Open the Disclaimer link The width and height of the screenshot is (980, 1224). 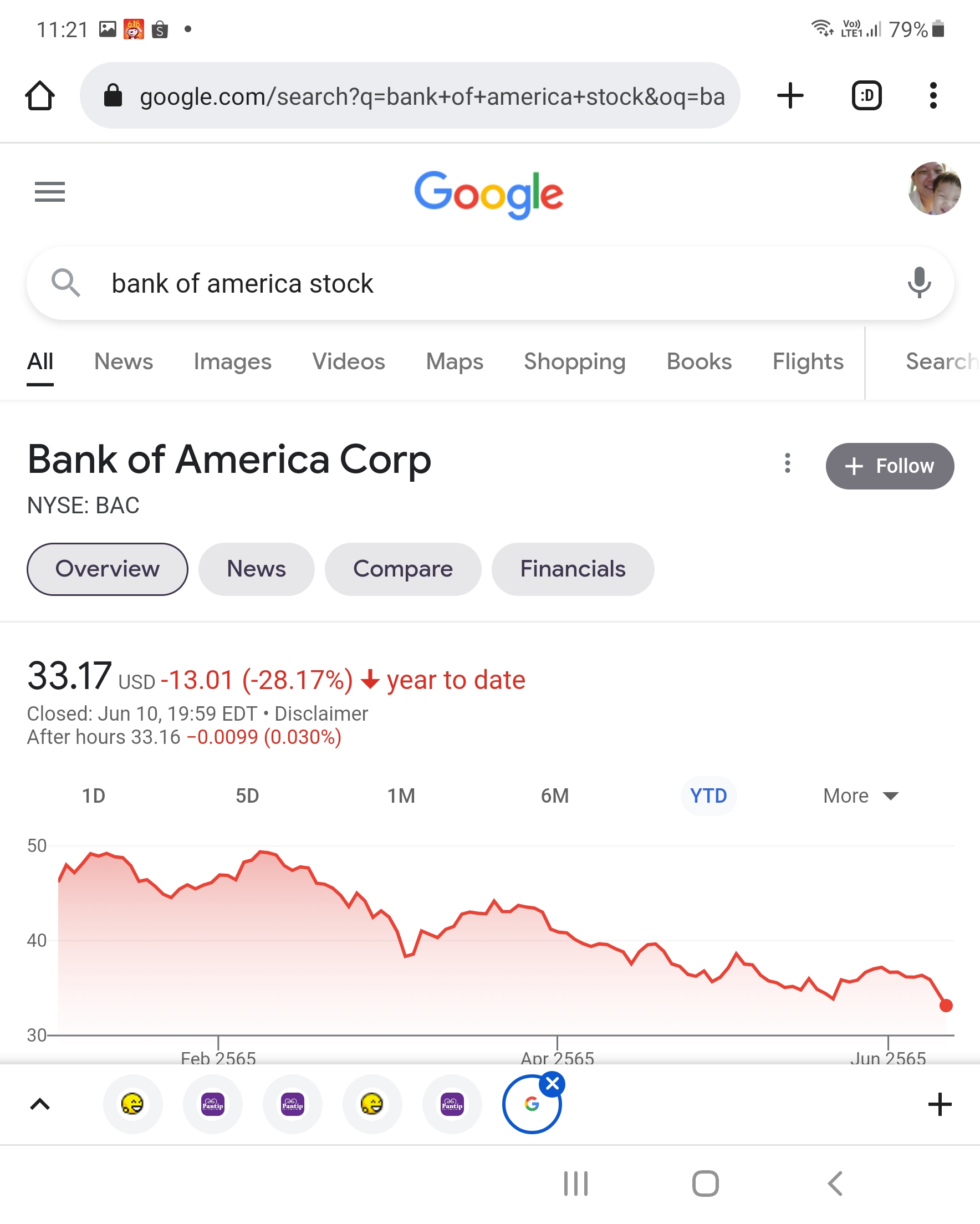(321, 713)
